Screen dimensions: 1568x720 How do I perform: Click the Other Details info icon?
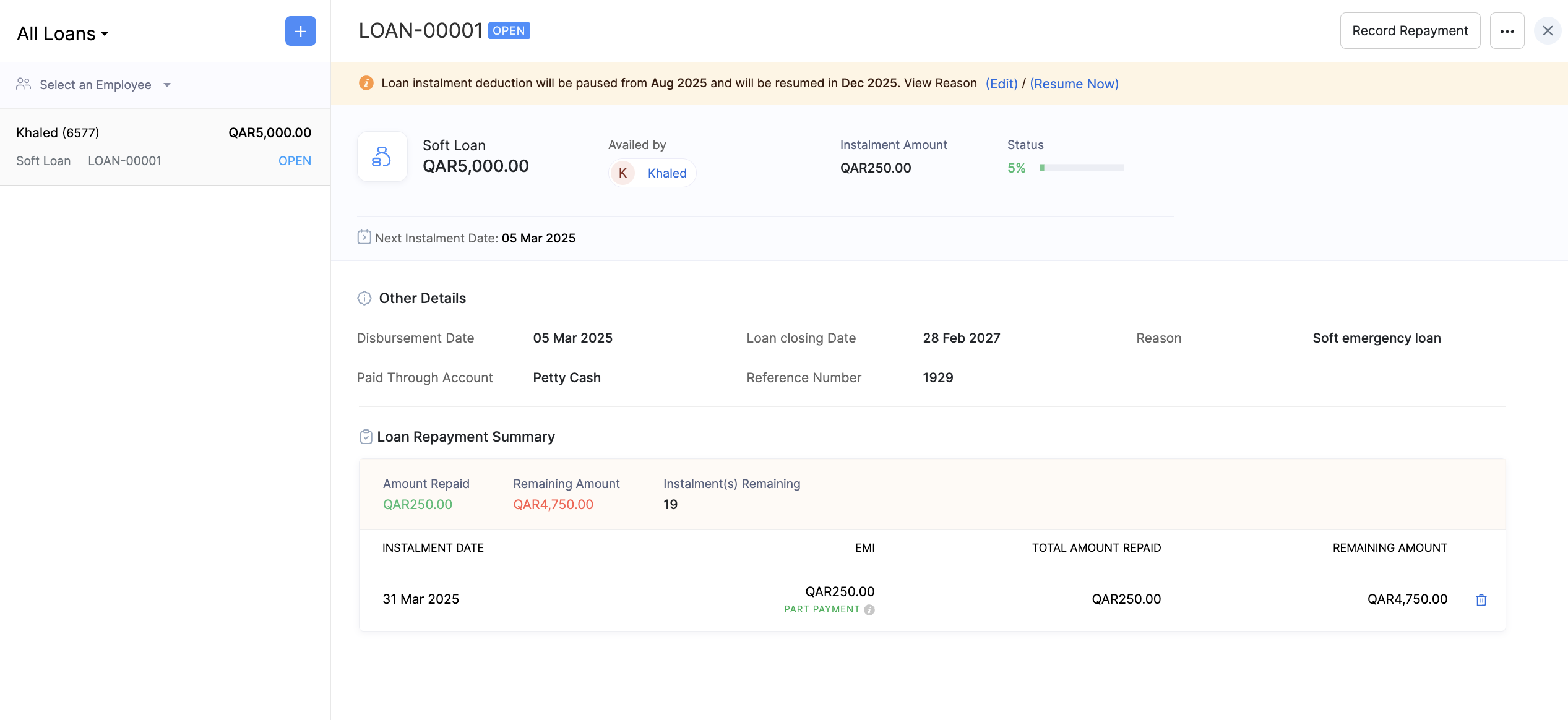(364, 298)
